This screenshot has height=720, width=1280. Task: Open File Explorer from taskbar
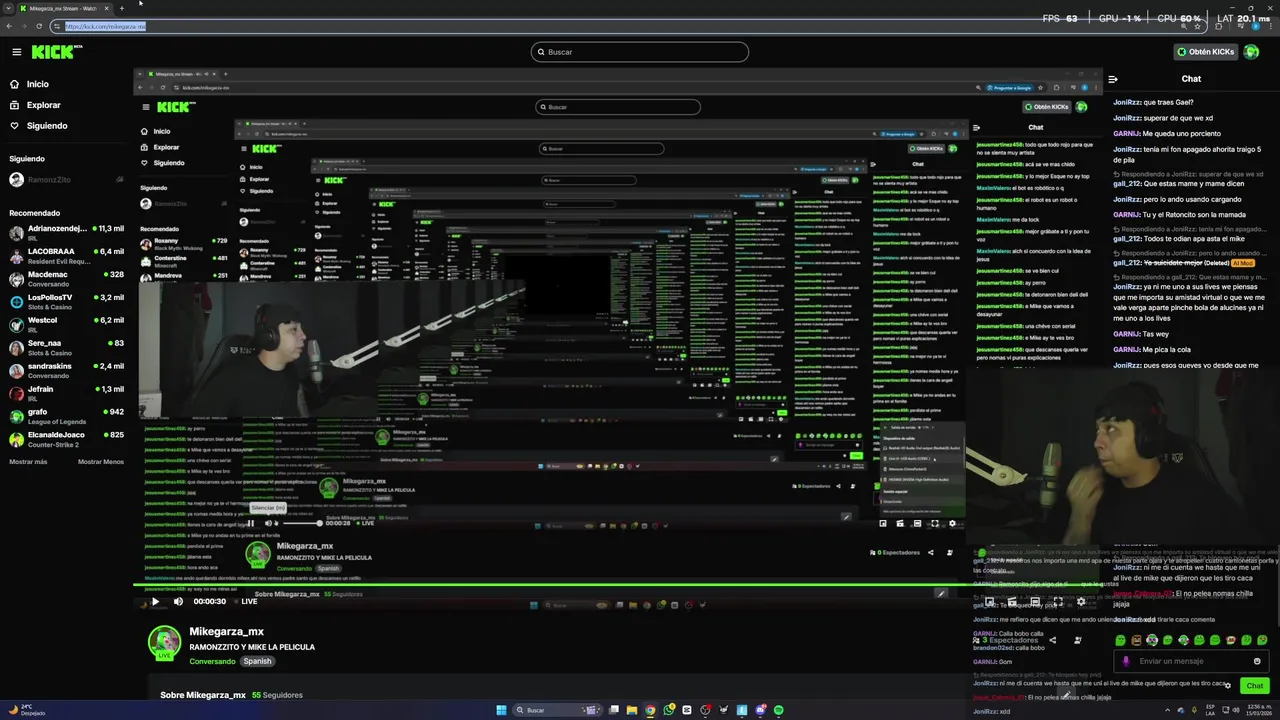click(632, 710)
